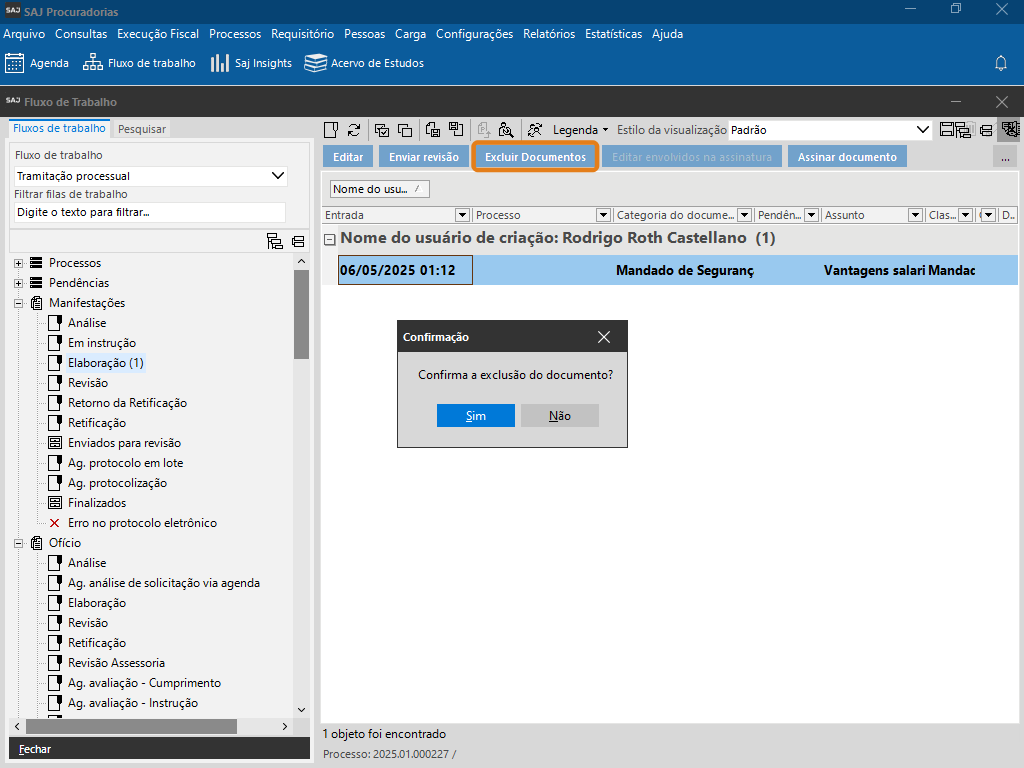Open the Tramitação processual dropdown
1024x768 pixels.
pos(278,176)
